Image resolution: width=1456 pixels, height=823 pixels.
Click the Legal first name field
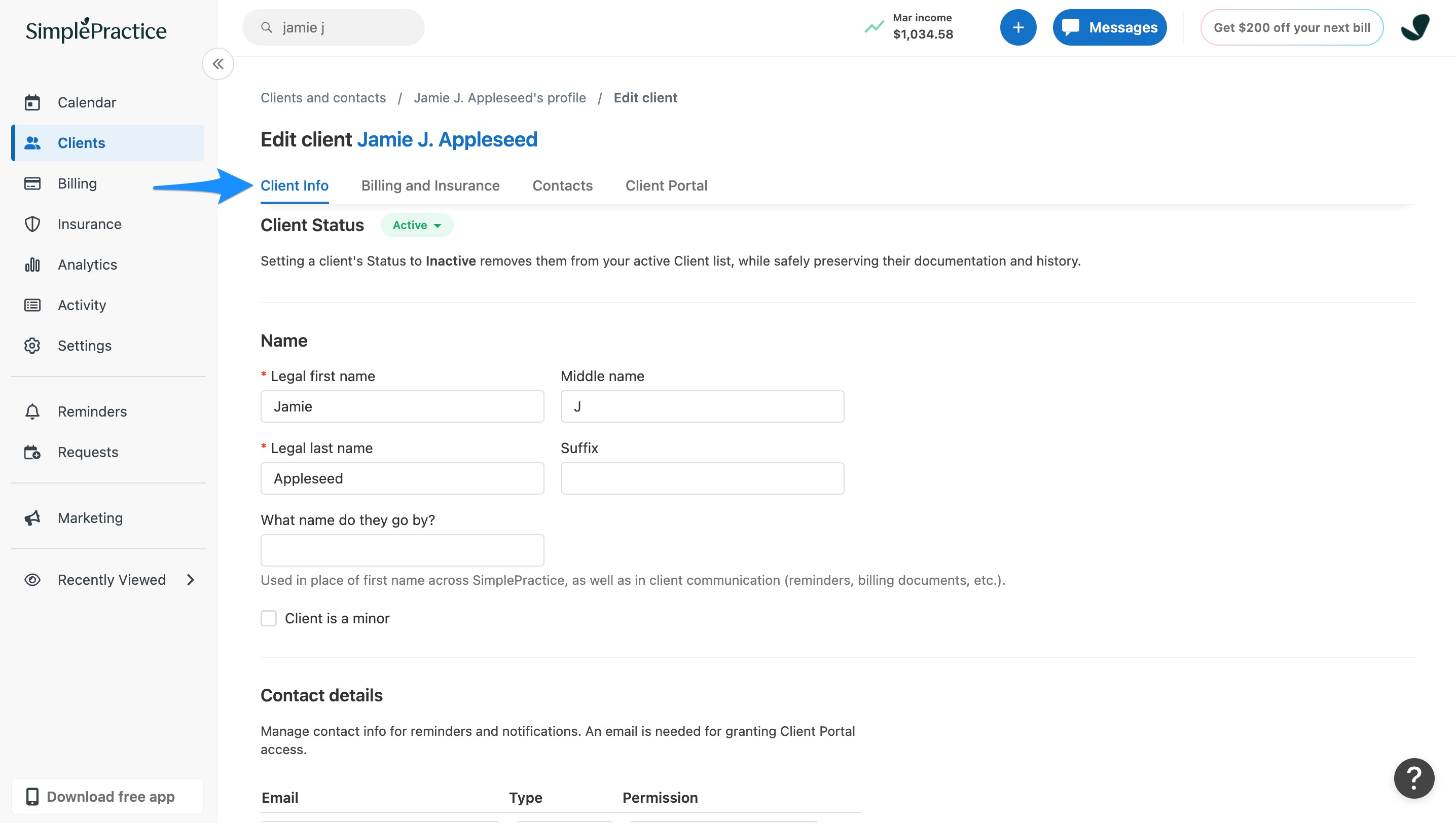402,406
